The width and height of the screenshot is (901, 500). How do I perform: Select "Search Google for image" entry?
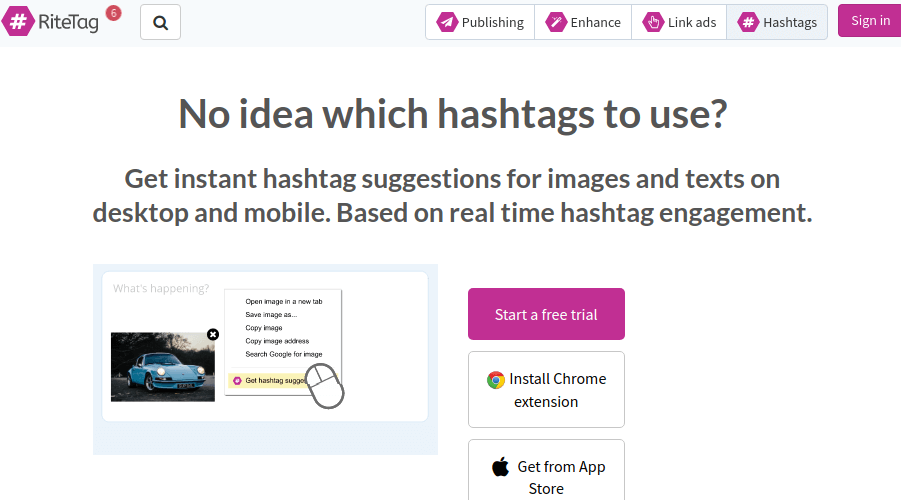[284, 355]
